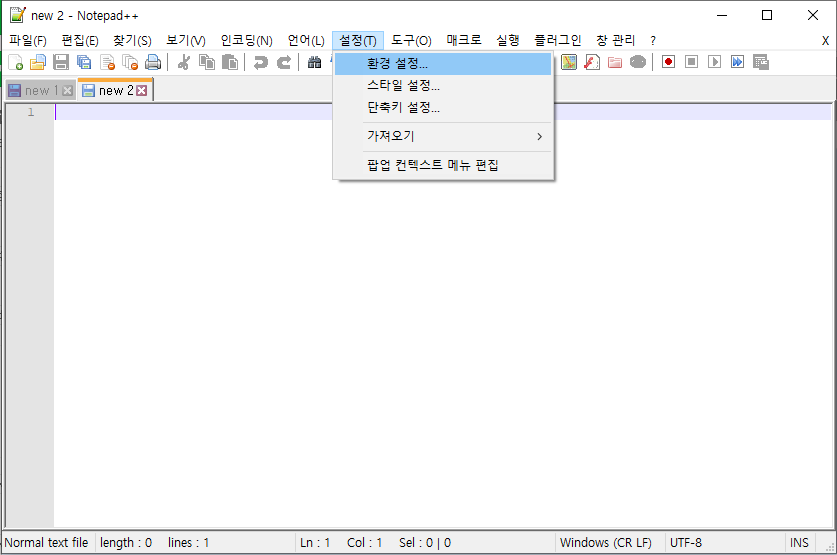The width and height of the screenshot is (837, 555).
Task: Open the Document Map icon
Action: click(x=569, y=62)
